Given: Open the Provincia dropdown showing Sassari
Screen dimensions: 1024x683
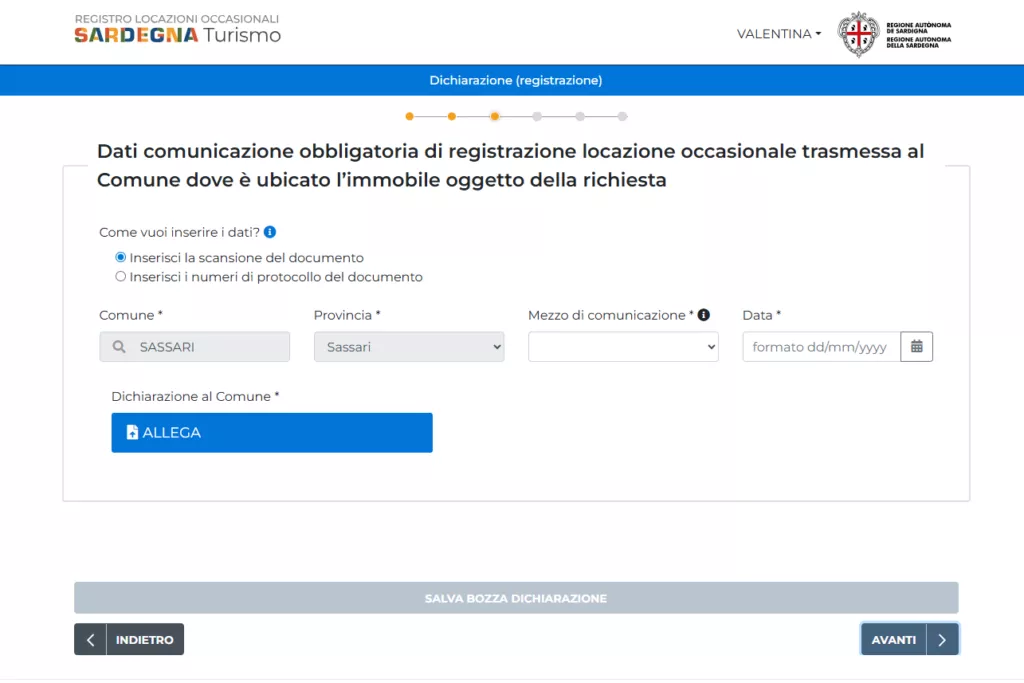Looking at the screenshot, I should pyautogui.click(x=408, y=346).
